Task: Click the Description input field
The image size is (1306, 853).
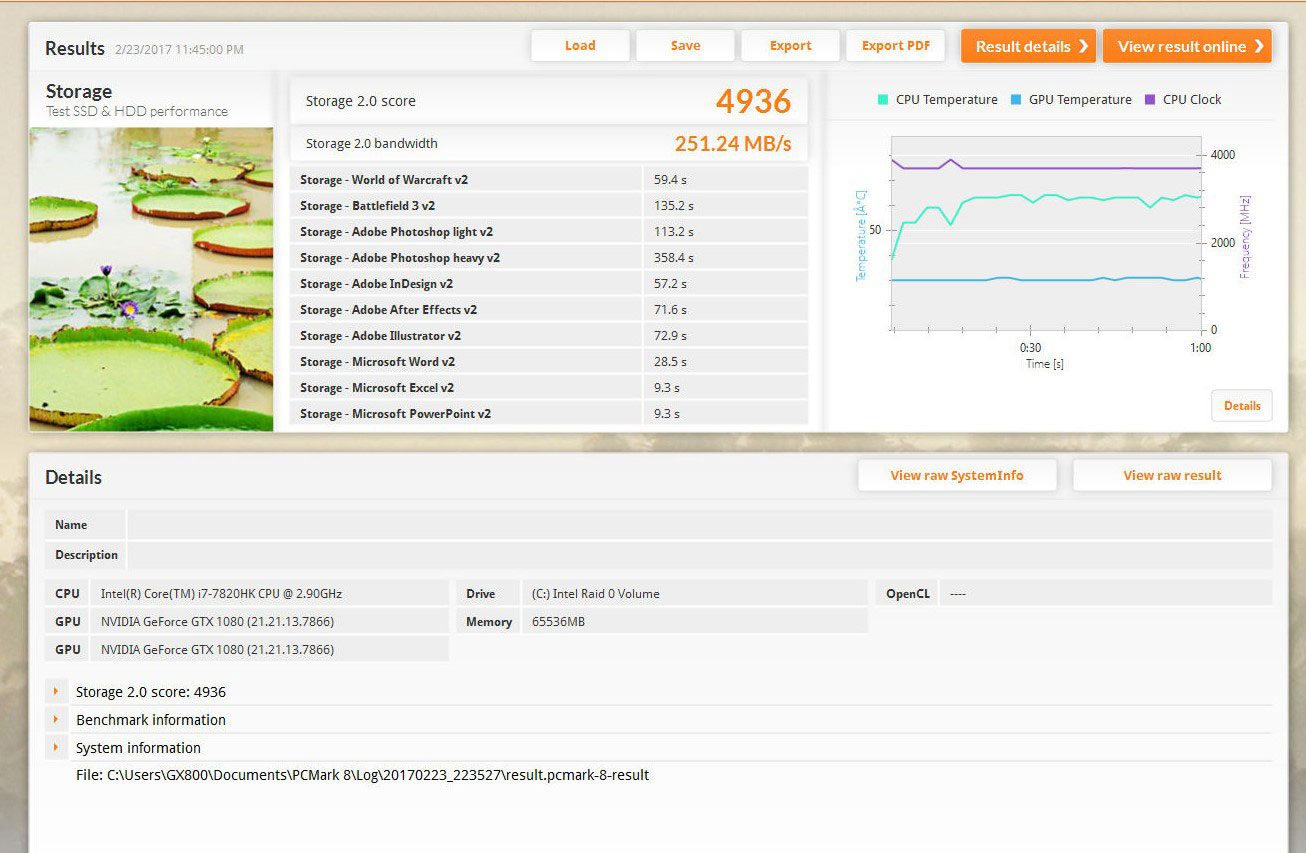Action: (x=699, y=555)
